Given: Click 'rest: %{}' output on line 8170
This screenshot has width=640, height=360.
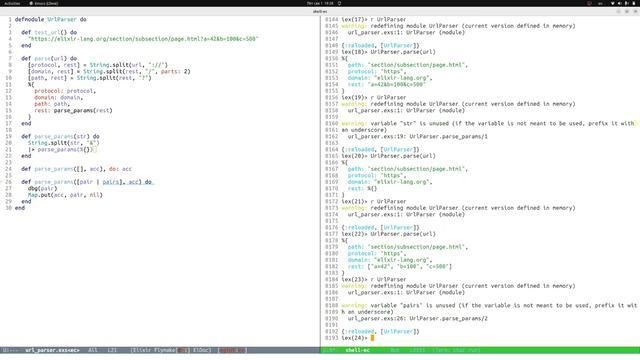Looking at the screenshot, I should coord(362,189).
